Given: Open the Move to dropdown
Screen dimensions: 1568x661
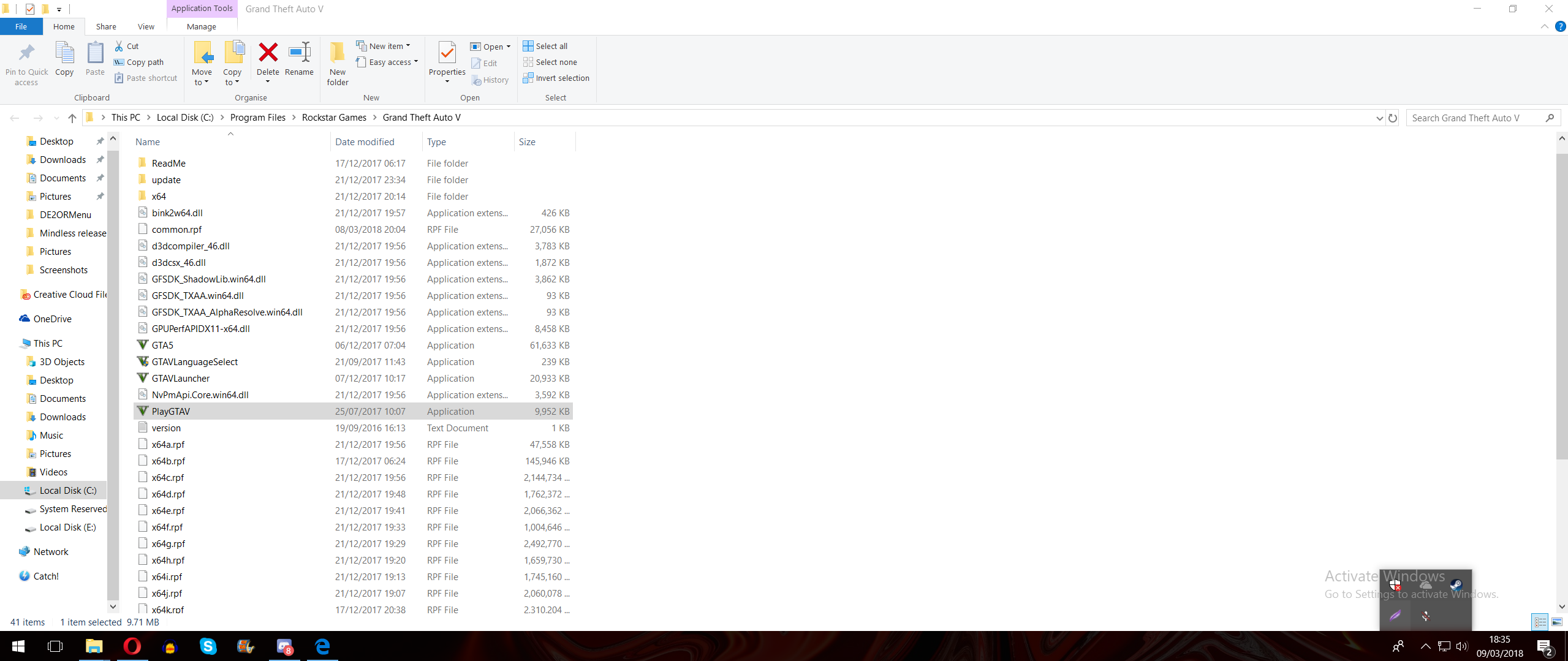Looking at the screenshot, I should point(202,77).
